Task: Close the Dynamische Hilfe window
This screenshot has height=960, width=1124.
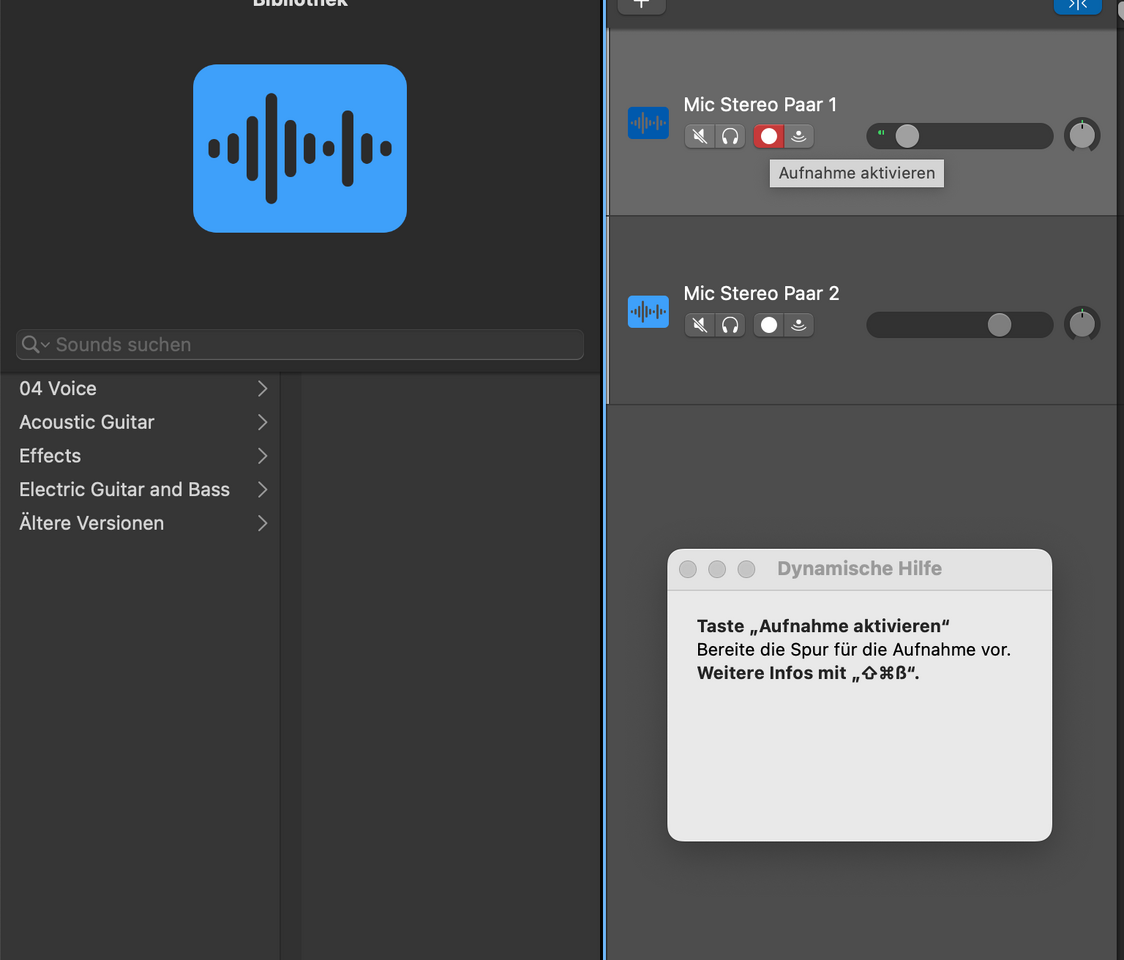Action: pos(687,569)
